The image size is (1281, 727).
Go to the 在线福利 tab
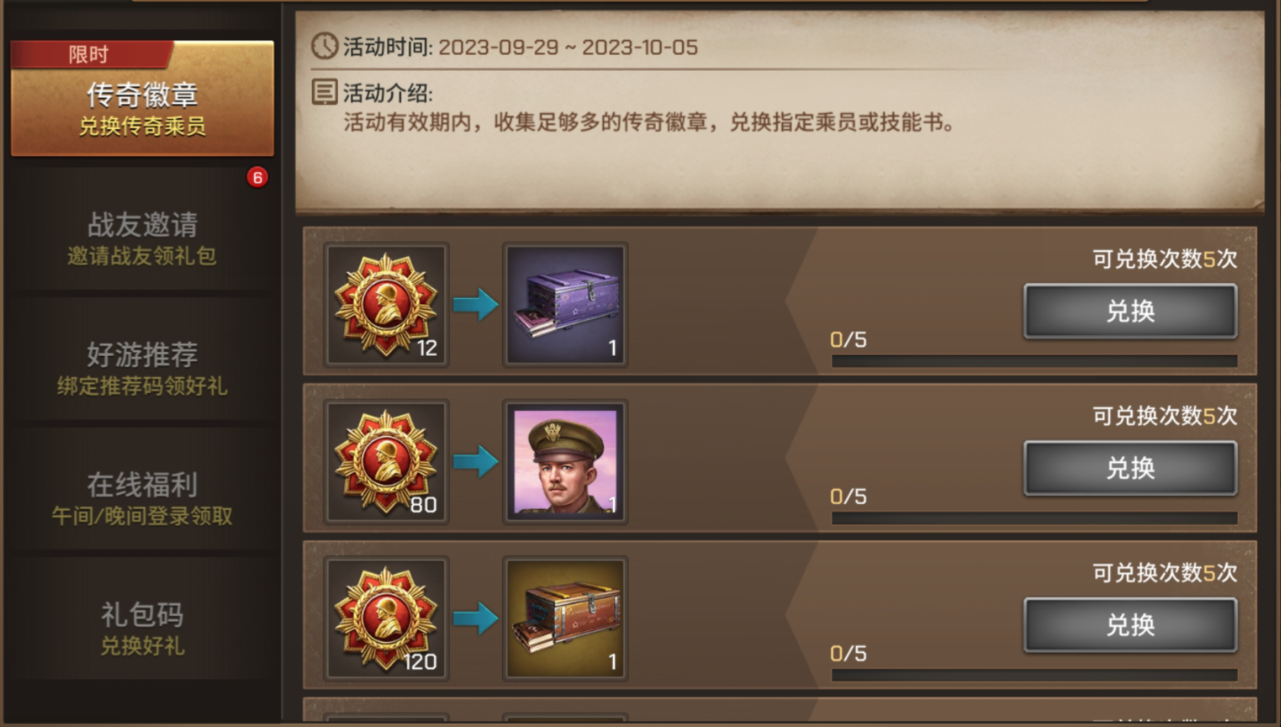pyautogui.click(x=142, y=498)
